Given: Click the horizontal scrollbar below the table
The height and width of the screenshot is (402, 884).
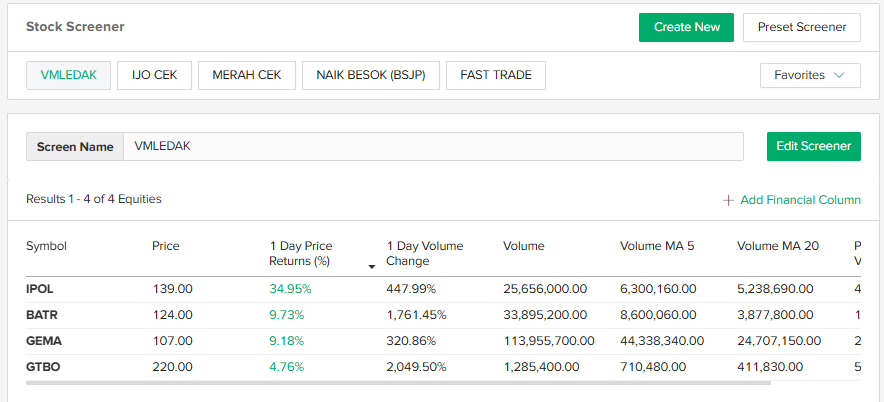Looking at the screenshot, I should (x=398, y=382).
